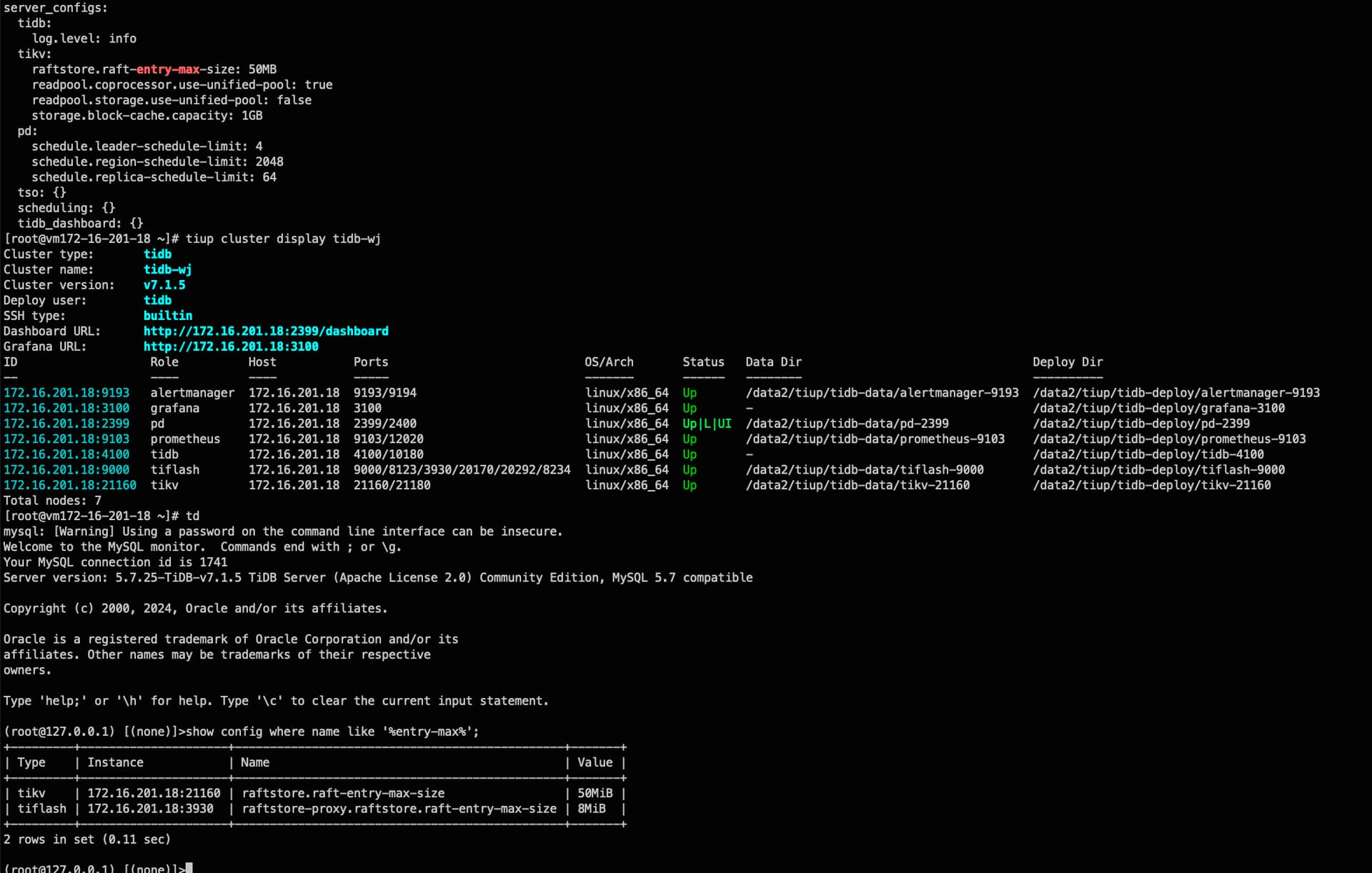Image resolution: width=1372 pixels, height=873 pixels.
Task: Click the tikv data dir path
Action: point(857,485)
